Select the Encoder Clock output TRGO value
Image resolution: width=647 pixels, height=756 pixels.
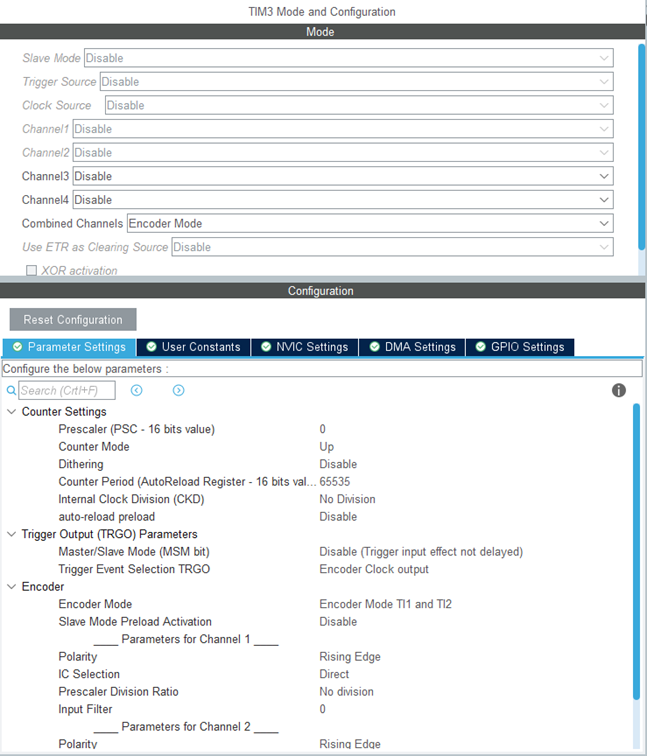[374, 569]
